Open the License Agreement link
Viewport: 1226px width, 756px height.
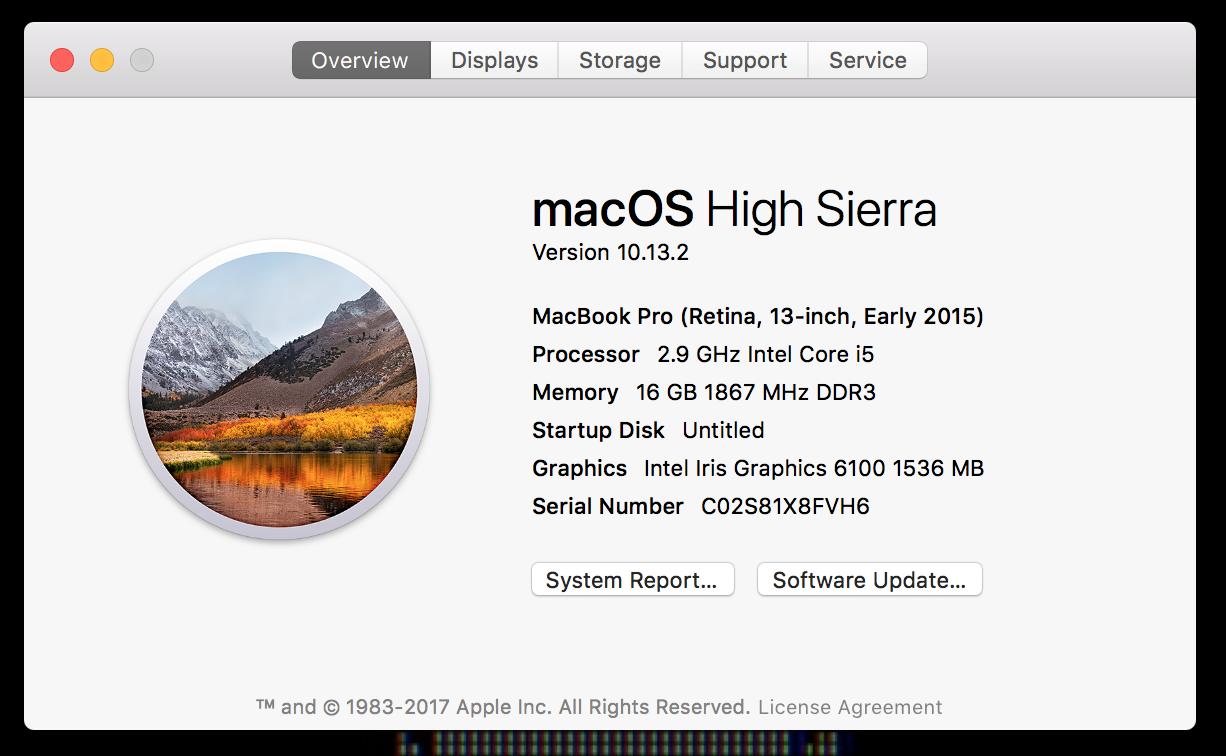coord(850,707)
